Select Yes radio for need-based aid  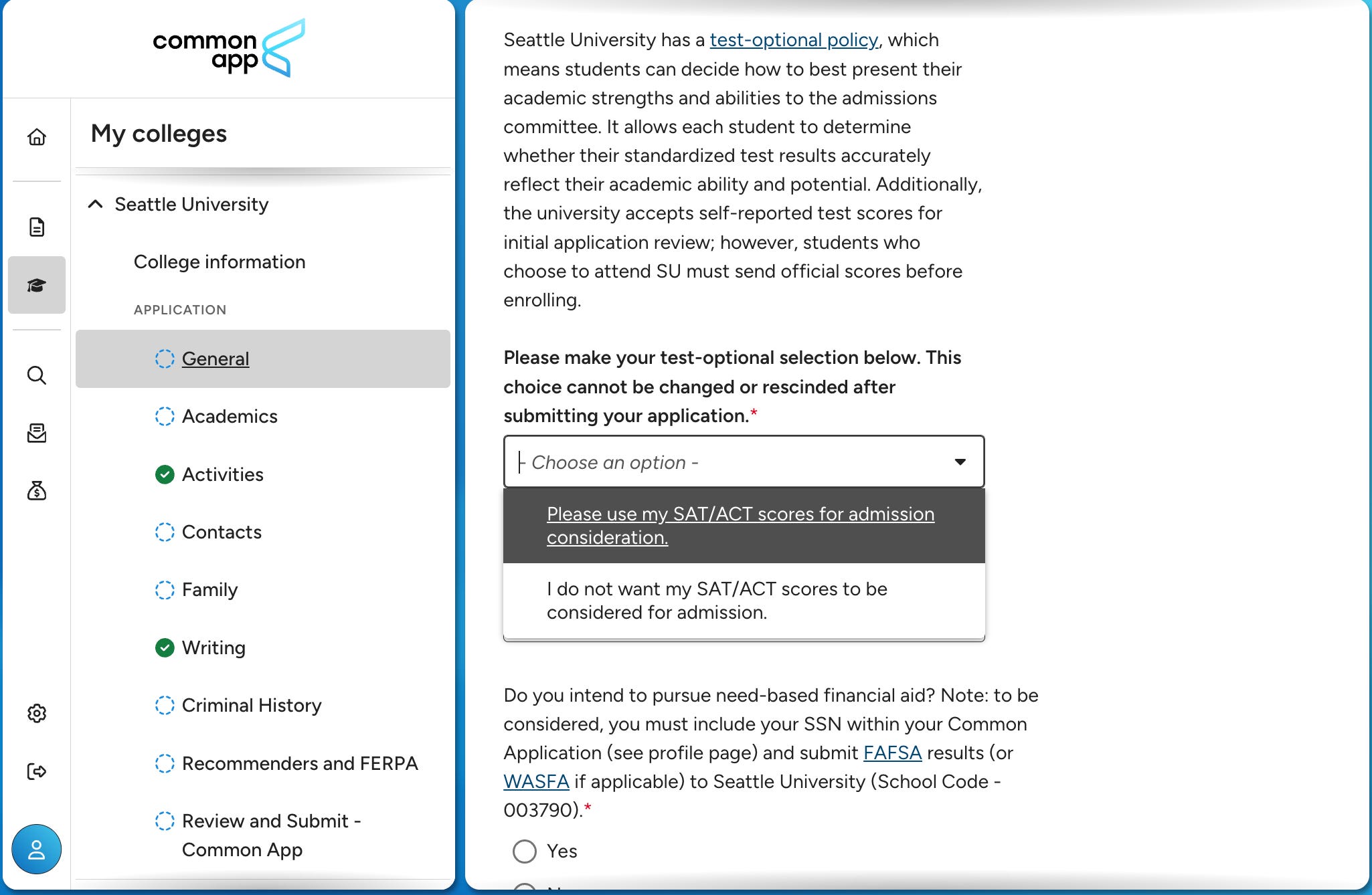click(525, 852)
